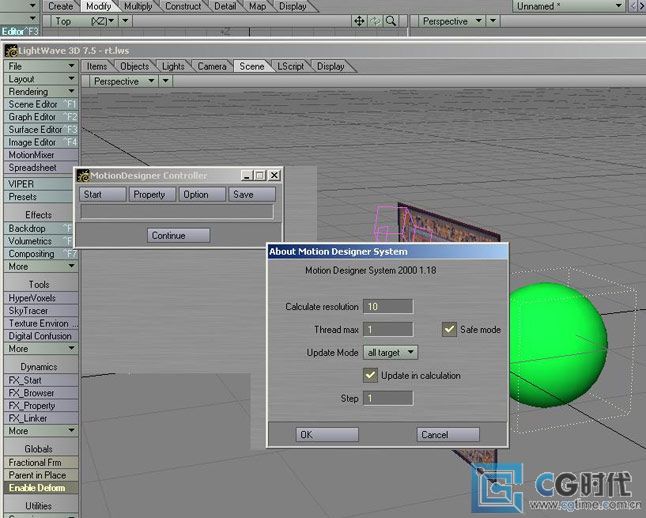Select Modeler Construct tab
This screenshot has height=518, width=646.
click(x=183, y=6)
